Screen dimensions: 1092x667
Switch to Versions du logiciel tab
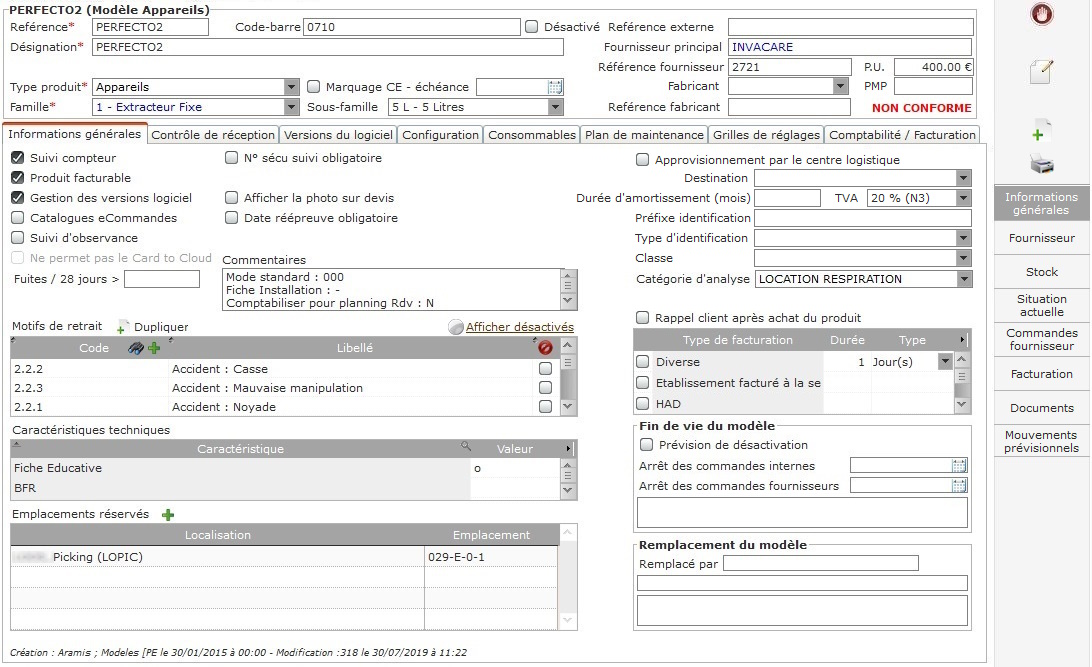coord(338,135)
